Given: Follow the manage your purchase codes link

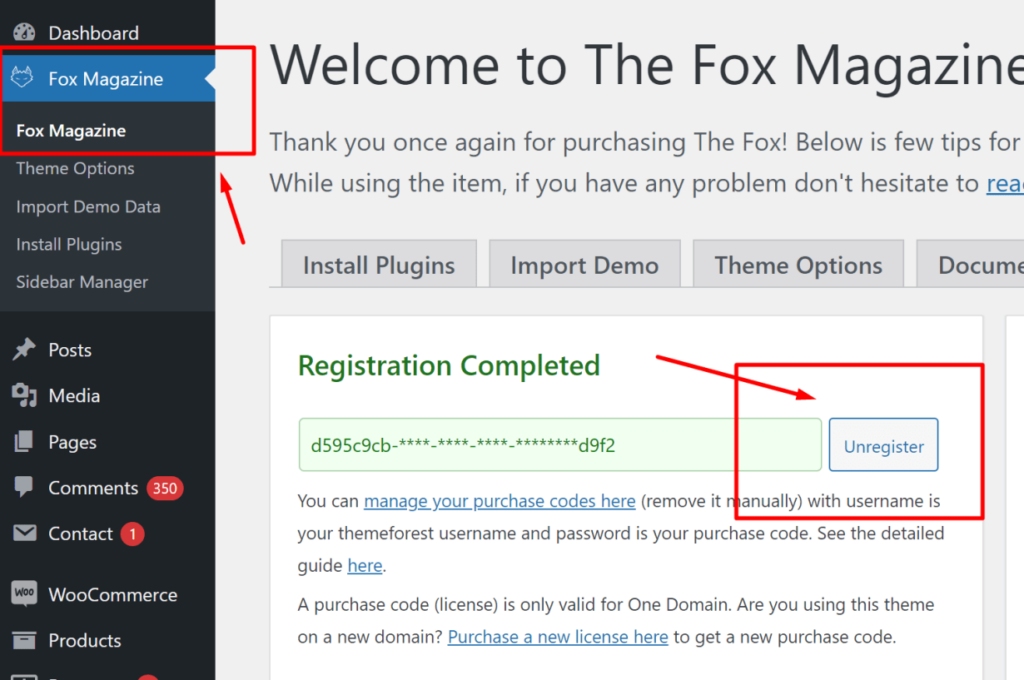Looking at the screenshot, I should pyautogui.click(x=500, y=501).
